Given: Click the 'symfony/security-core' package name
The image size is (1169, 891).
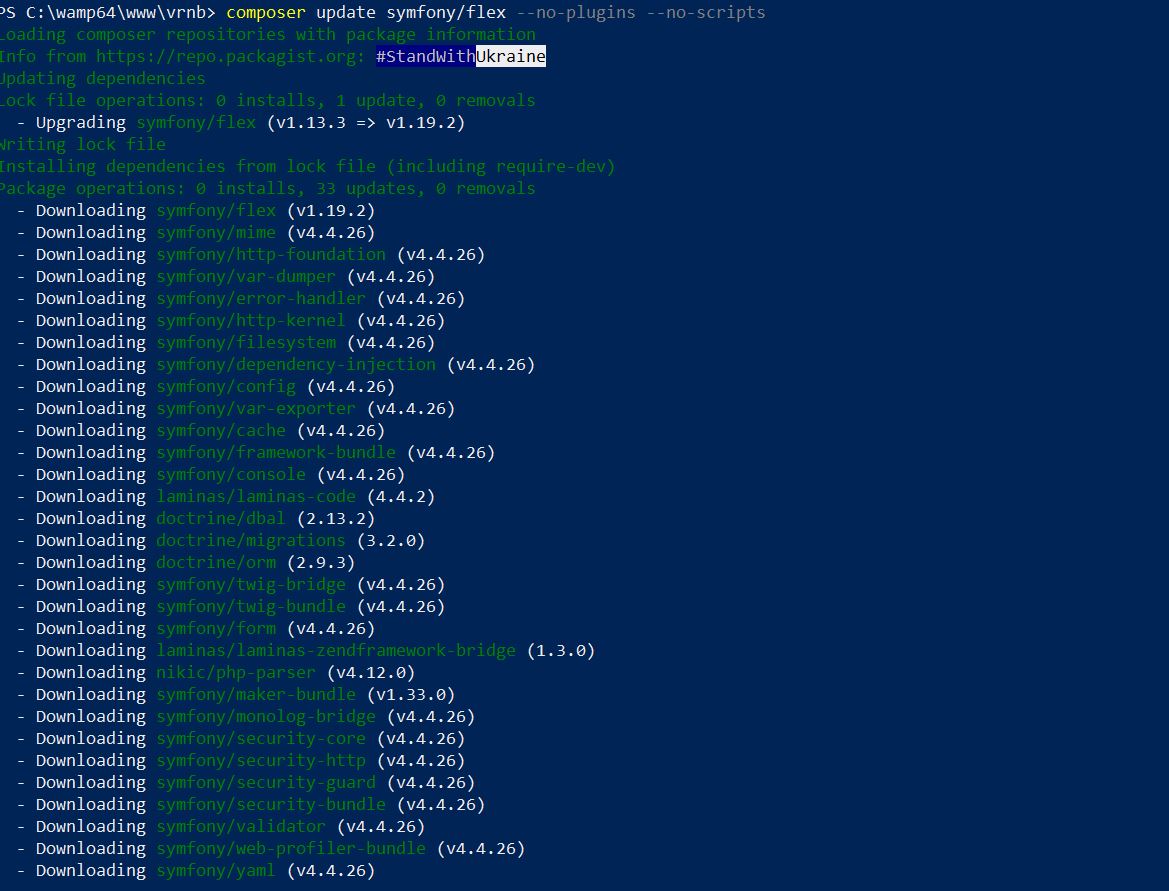Looking at the screenshot, I should (x=261, y=738).
